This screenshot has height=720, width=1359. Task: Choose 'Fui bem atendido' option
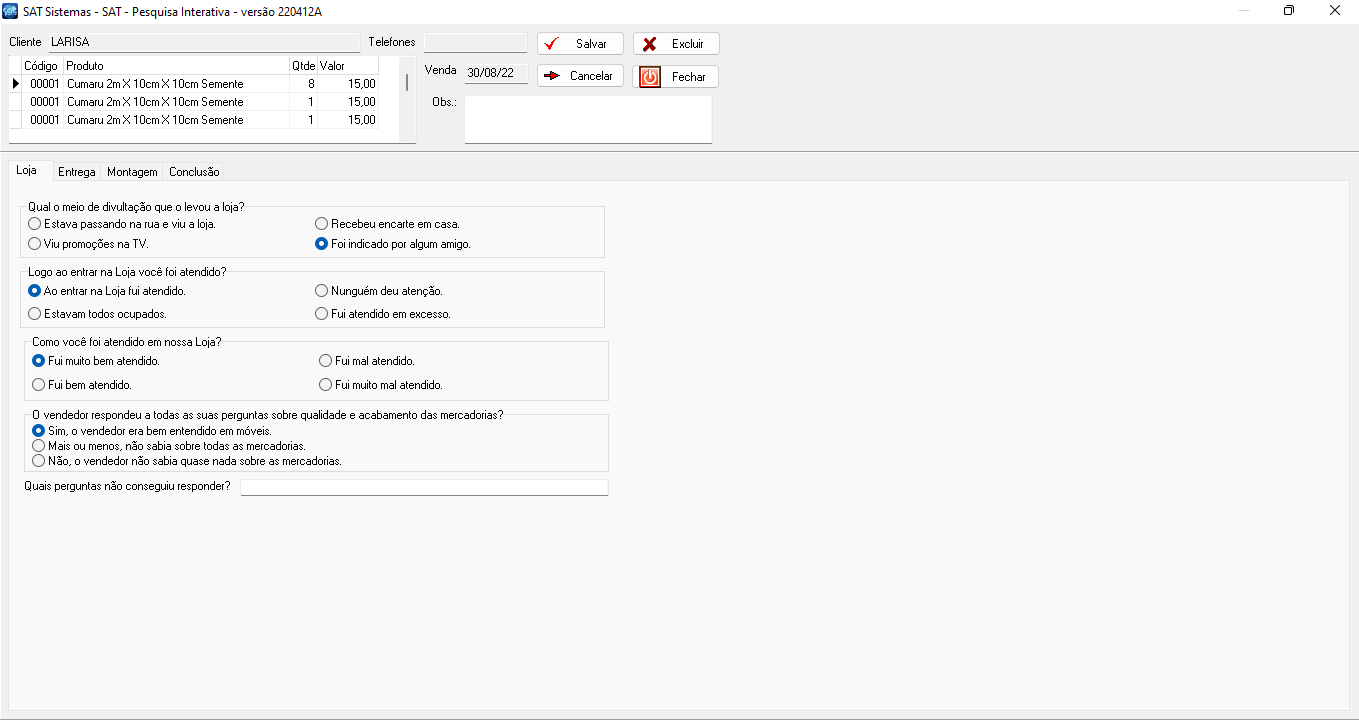(x=39, y=385)
